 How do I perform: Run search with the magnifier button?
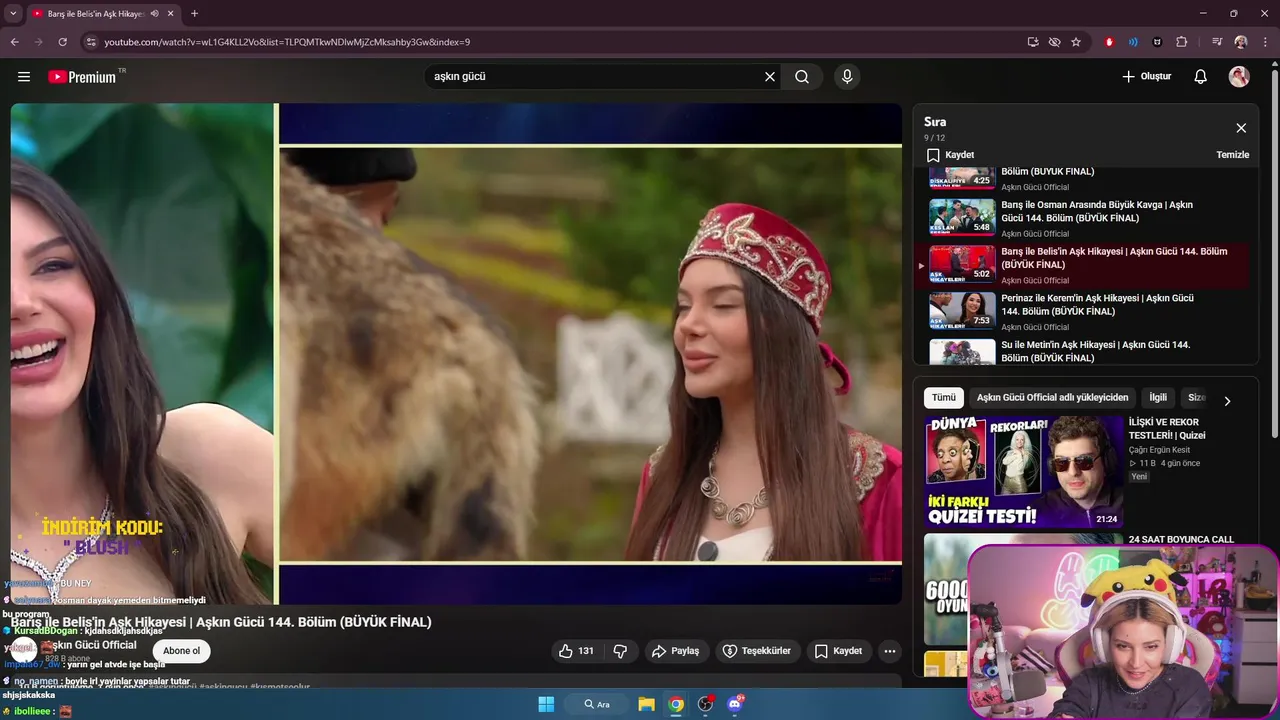point(802,76)
